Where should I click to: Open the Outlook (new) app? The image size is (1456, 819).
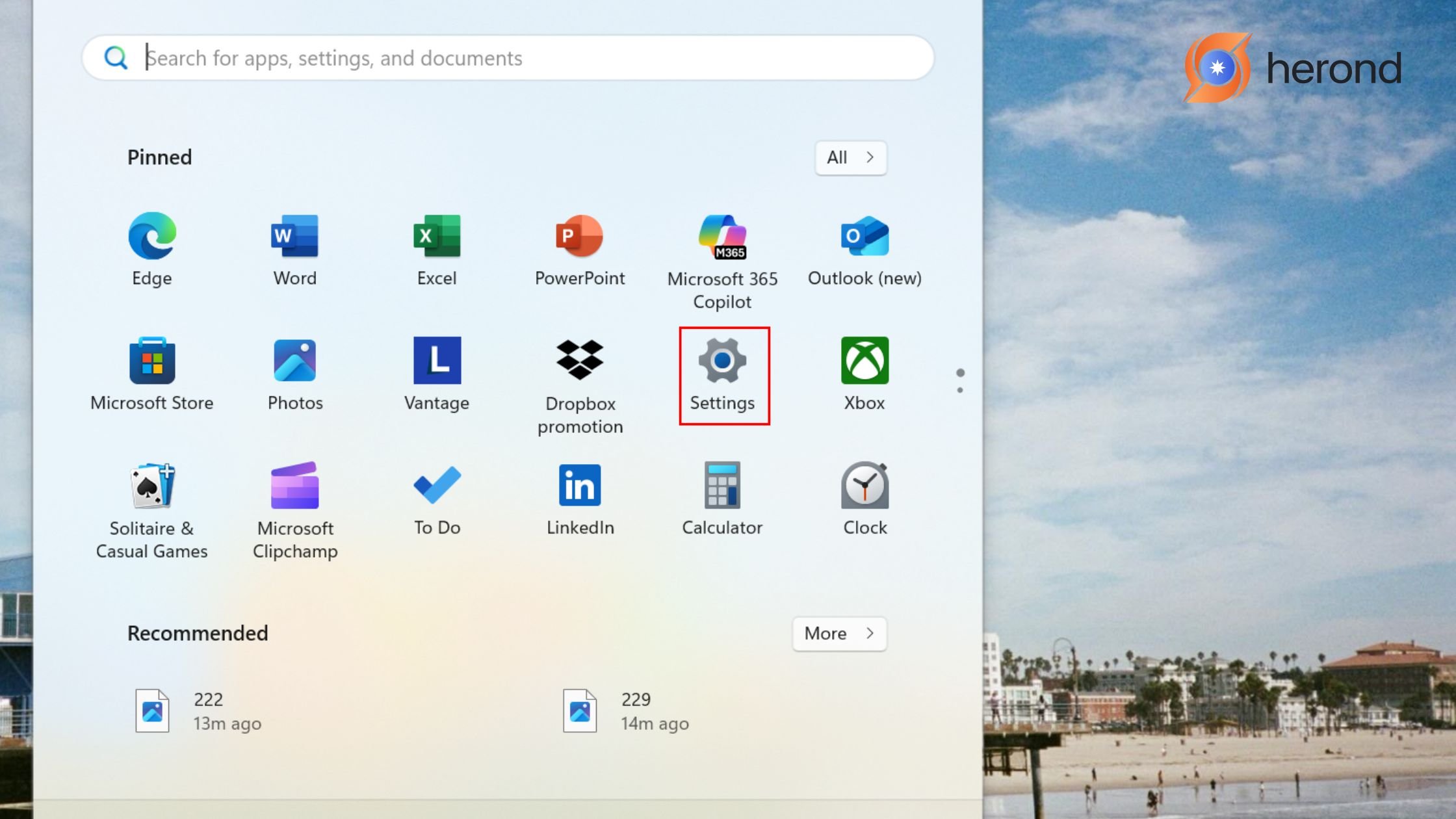point(864,236)
